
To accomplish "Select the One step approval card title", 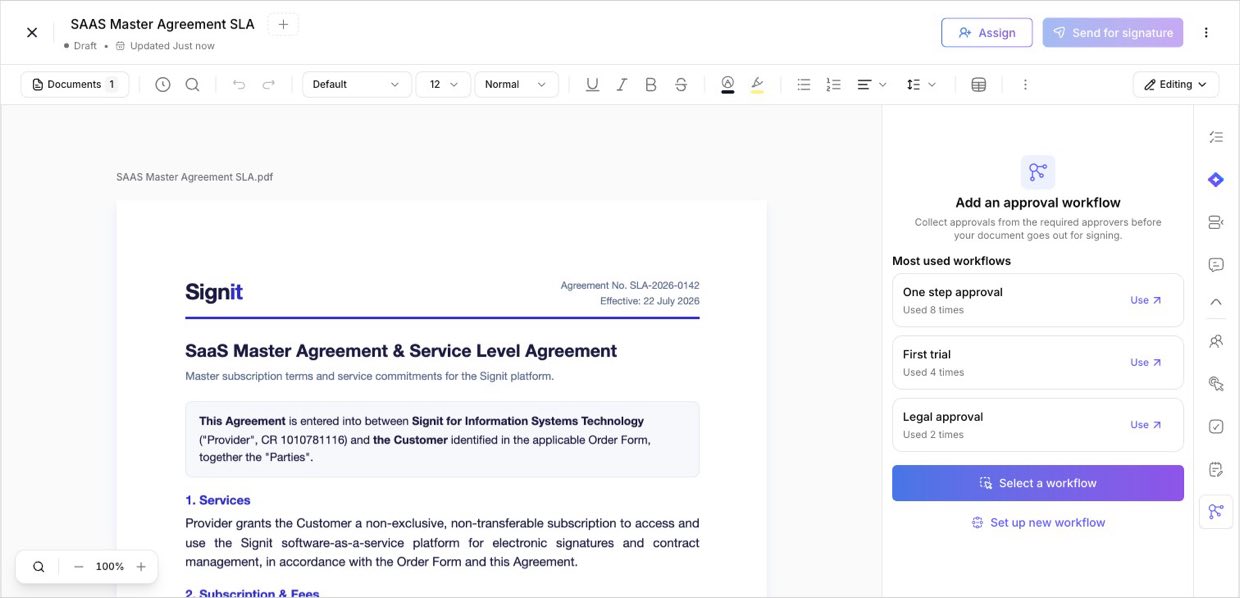I will (952, 292).
